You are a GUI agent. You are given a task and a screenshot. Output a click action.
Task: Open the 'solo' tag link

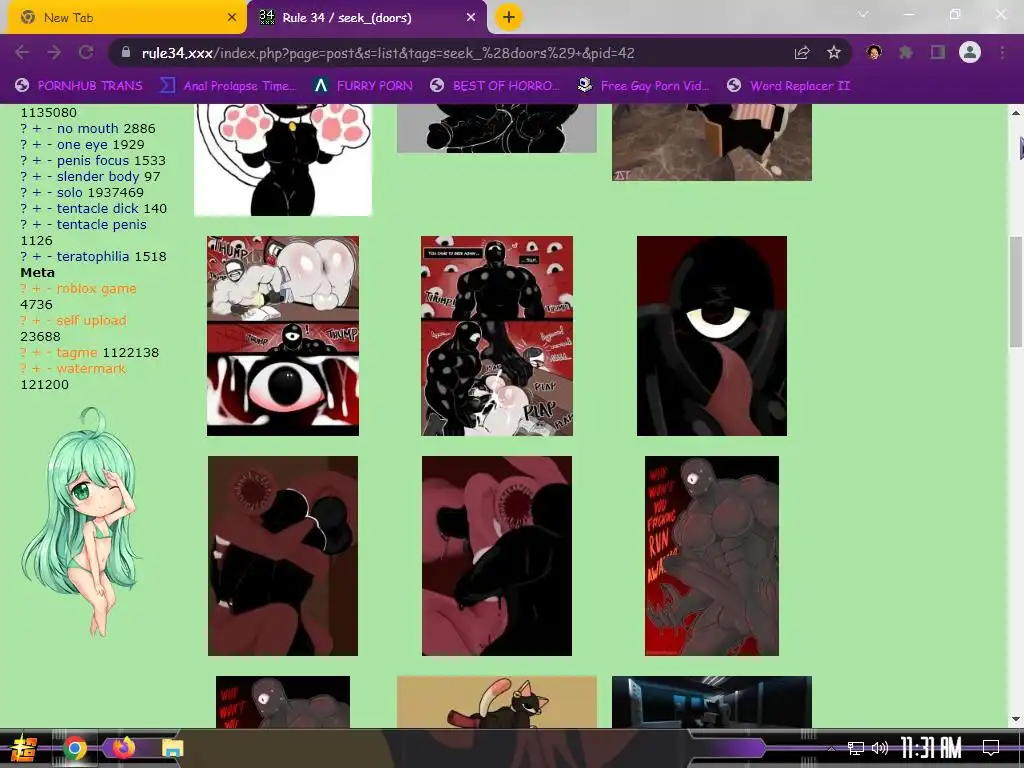(70, 192)
